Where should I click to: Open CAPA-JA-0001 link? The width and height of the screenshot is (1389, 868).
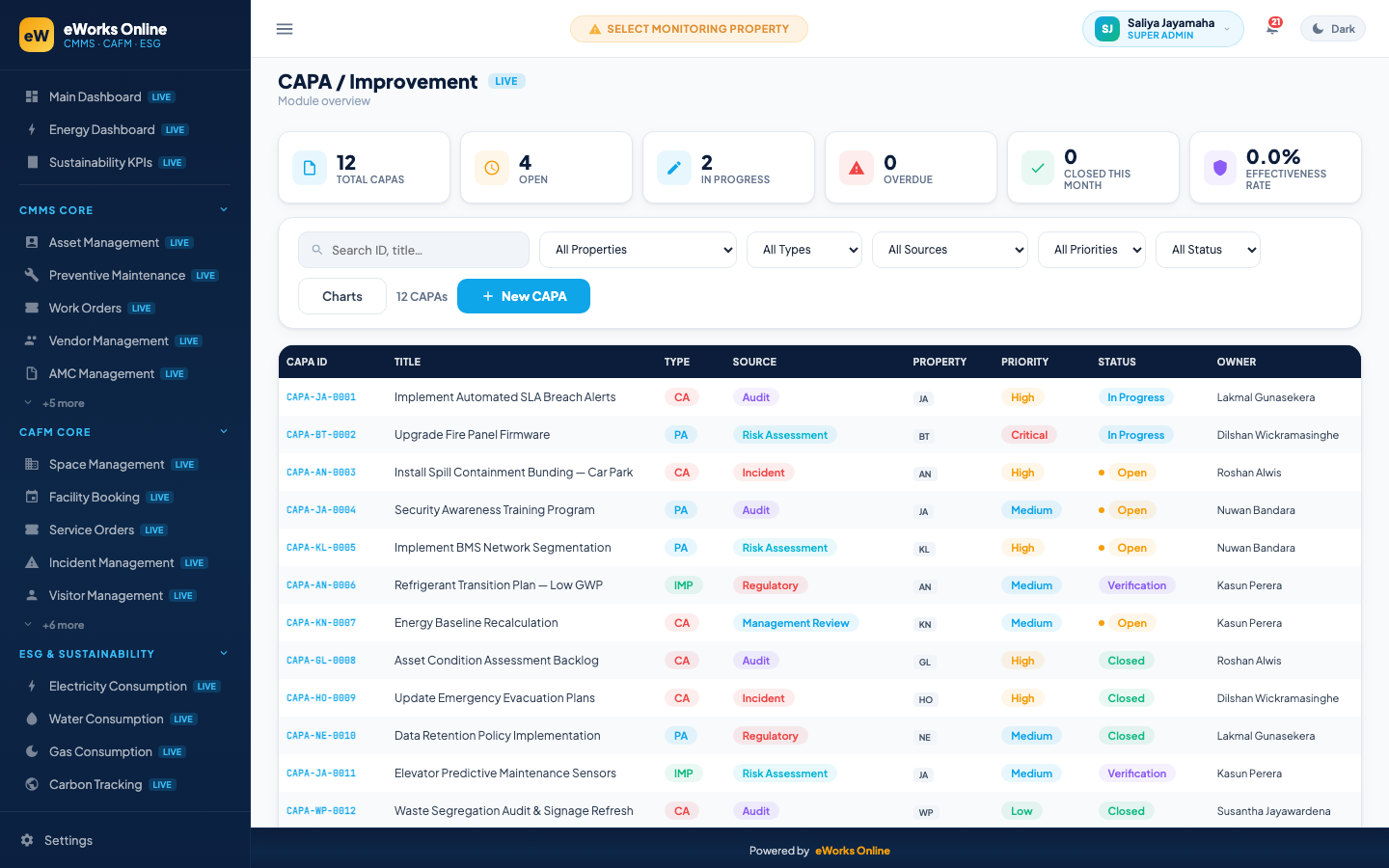tap(321, 397)
